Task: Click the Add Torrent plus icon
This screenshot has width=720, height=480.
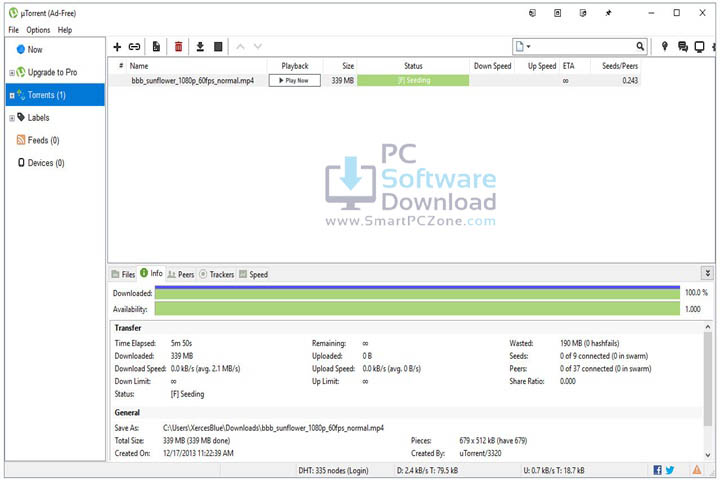Action: [x=117, y=47]
